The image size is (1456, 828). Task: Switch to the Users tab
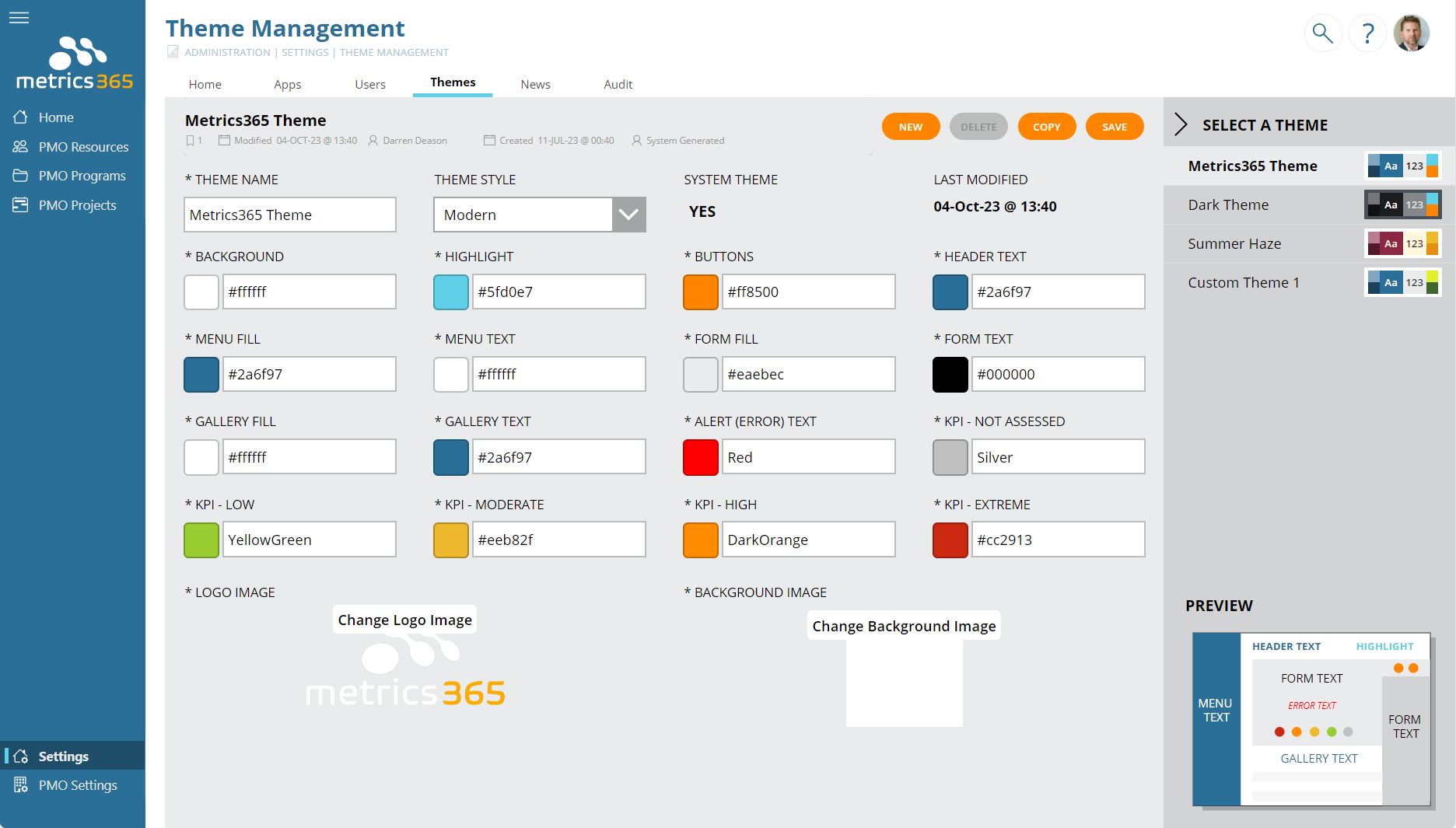coord(370,84)
